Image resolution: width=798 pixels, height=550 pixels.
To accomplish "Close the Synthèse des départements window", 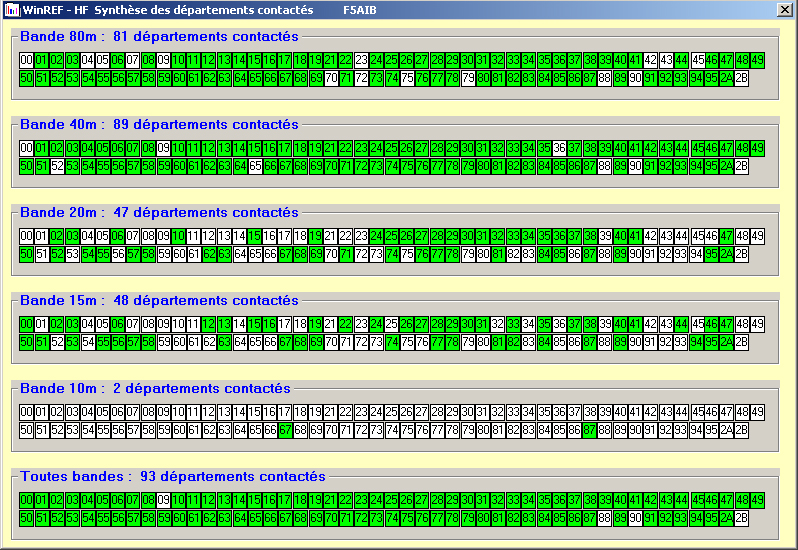I will pos(785,10).
